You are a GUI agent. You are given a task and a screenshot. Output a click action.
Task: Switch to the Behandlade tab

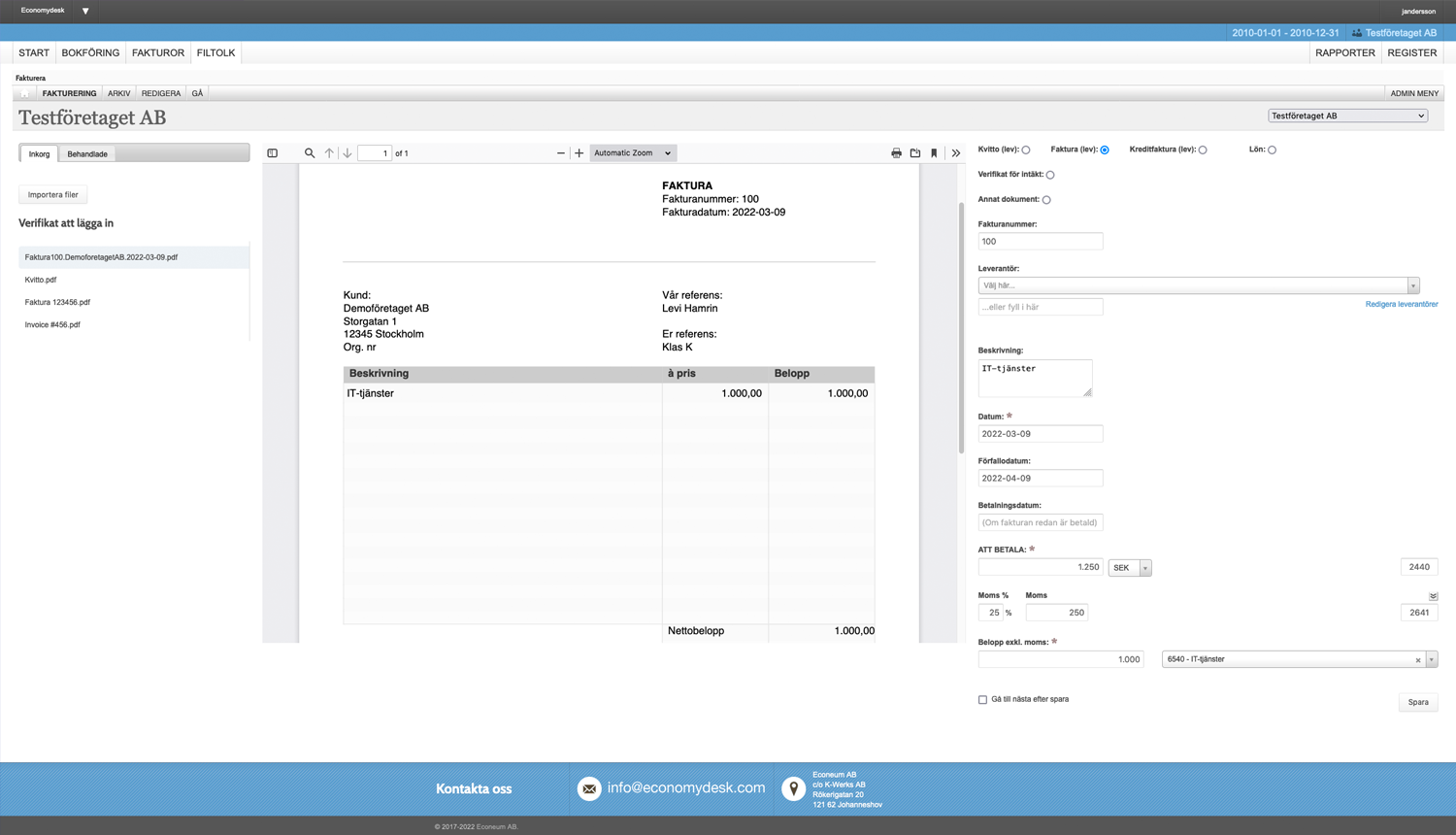click(87, 154)
